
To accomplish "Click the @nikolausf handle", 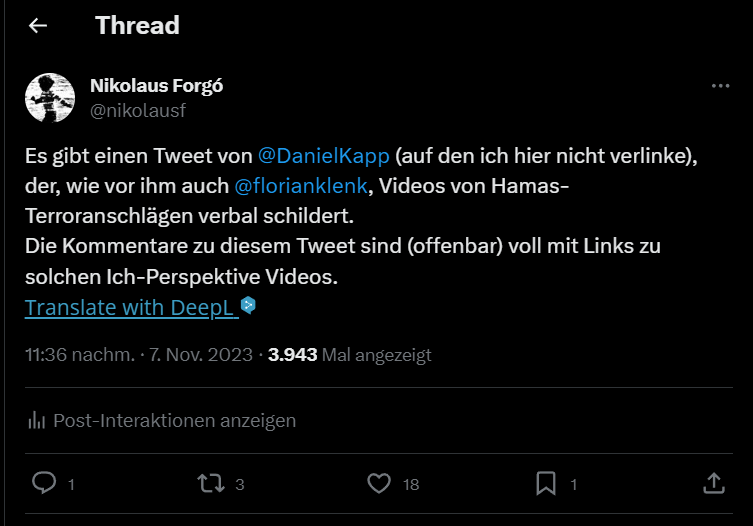I will click(x=138, y=110).
